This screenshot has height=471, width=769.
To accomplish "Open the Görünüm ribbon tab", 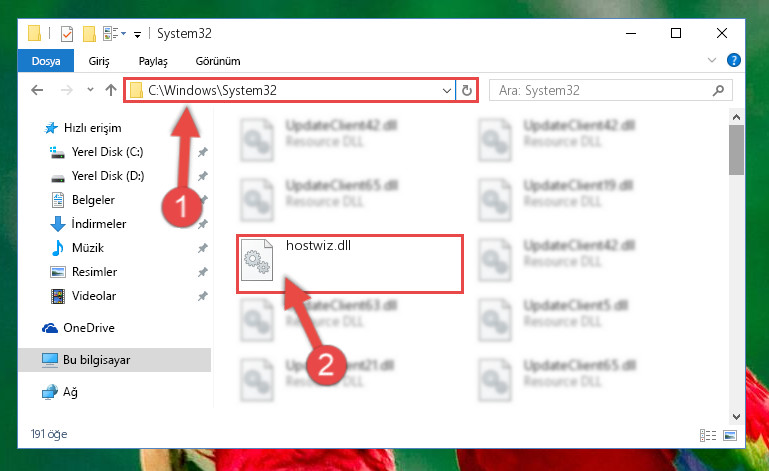I will 218,61.
